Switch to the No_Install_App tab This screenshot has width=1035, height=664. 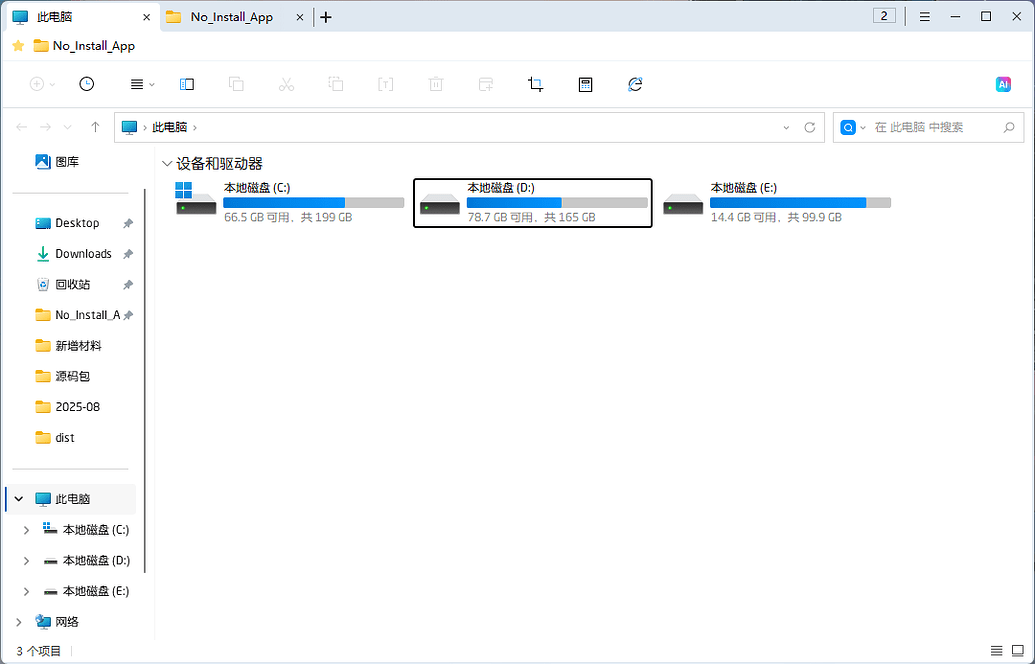[x=232, y=17]
